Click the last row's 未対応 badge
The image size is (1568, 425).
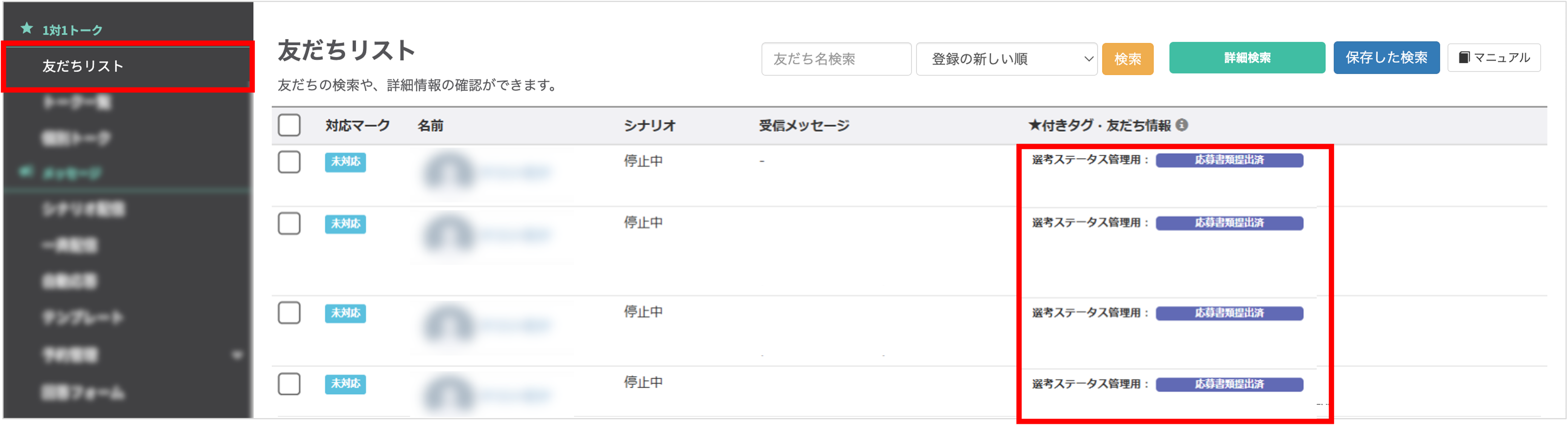tap(345, 384)
